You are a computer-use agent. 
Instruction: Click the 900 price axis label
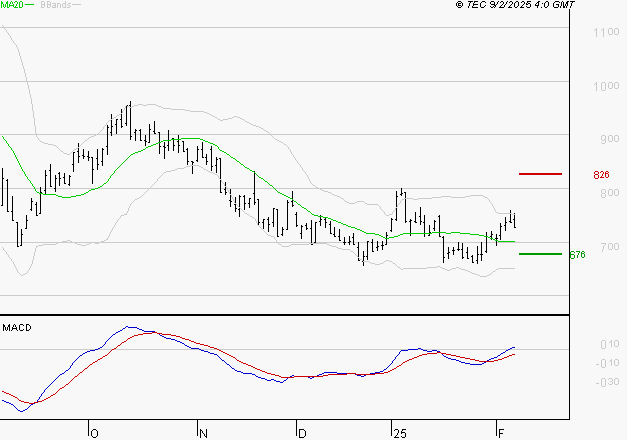(x=609, y=139)
